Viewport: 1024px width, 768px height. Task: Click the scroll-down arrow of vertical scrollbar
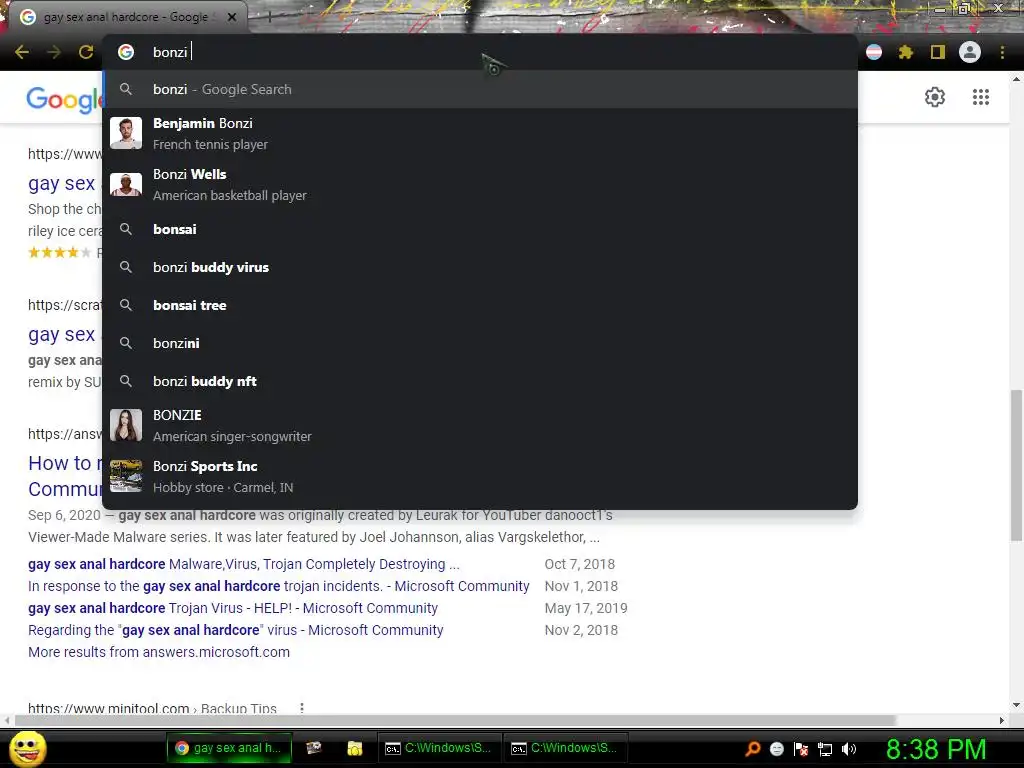tap(1016, 705)
